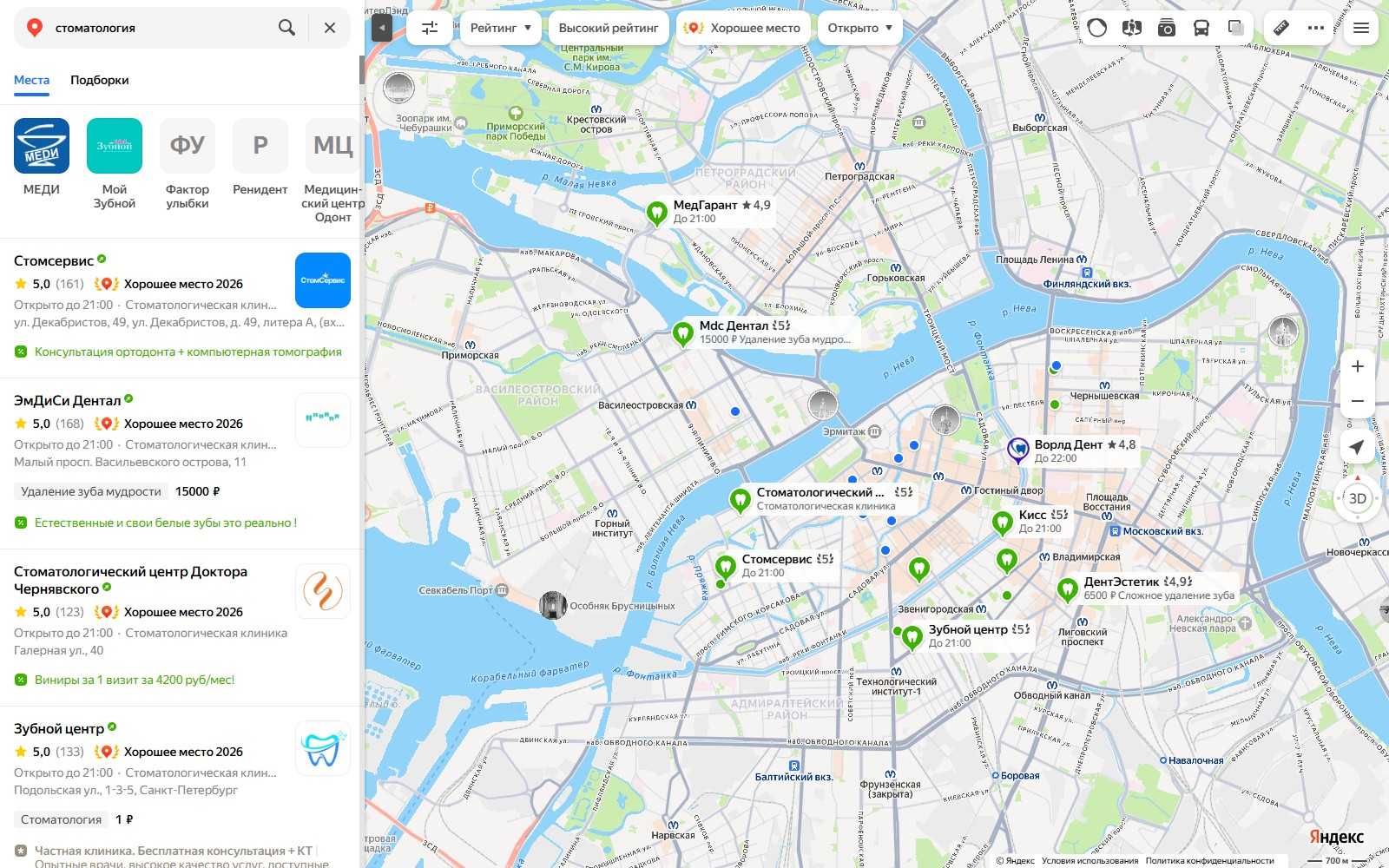
Task: Show photos layer using camera icon
Action: coord(1166,28)
